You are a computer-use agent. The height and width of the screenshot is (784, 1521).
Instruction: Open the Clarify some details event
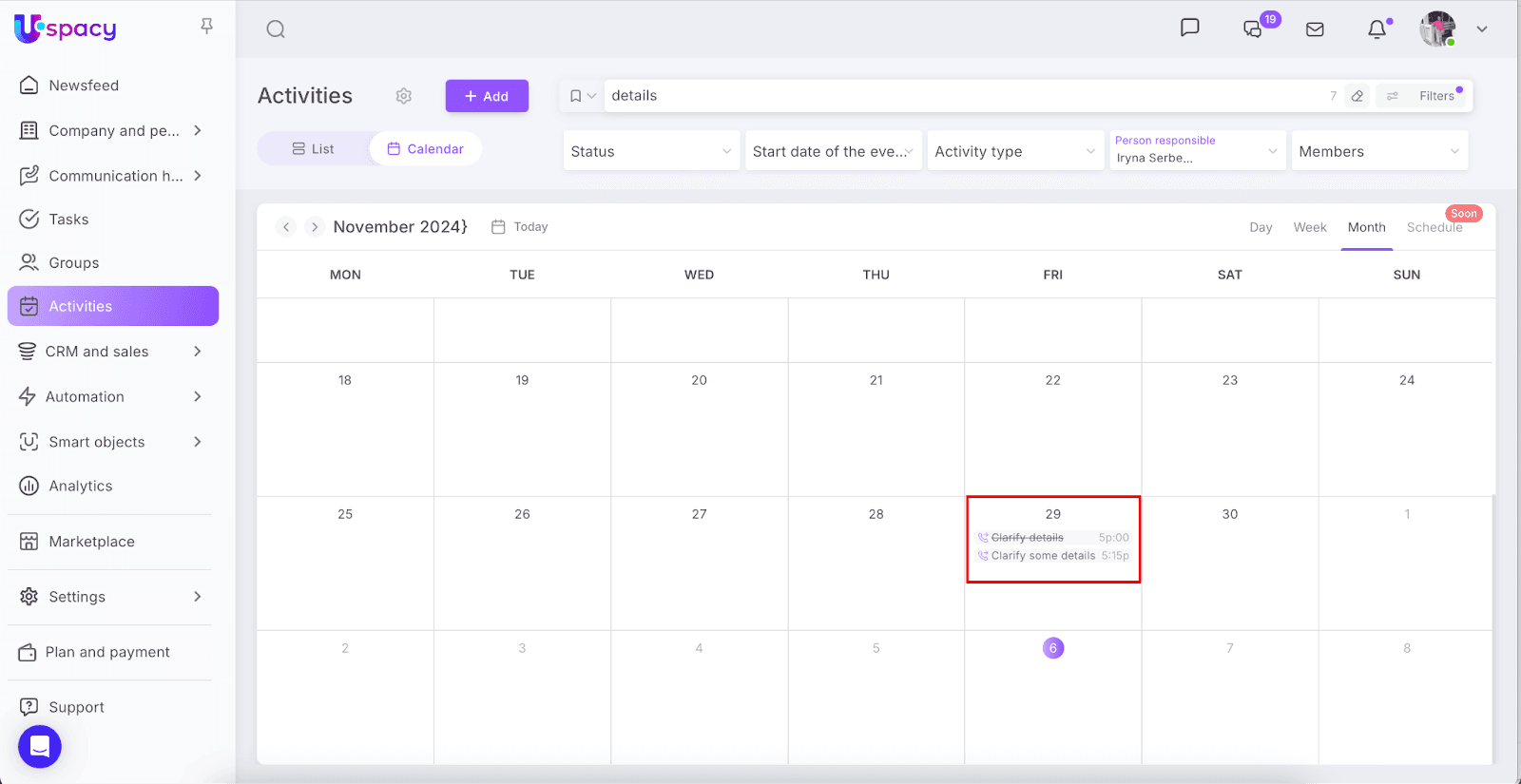[x=1043, y=556]
